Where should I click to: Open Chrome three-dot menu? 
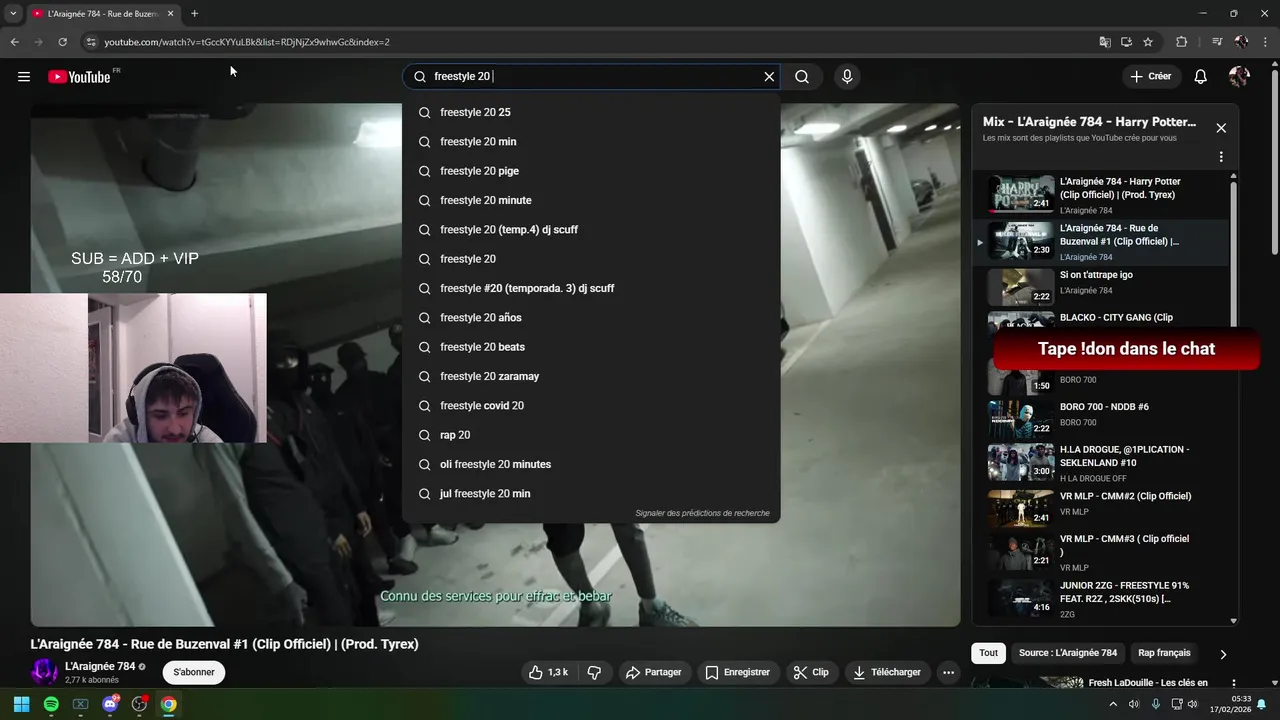pyautogui.click(x=1266, y=42)
